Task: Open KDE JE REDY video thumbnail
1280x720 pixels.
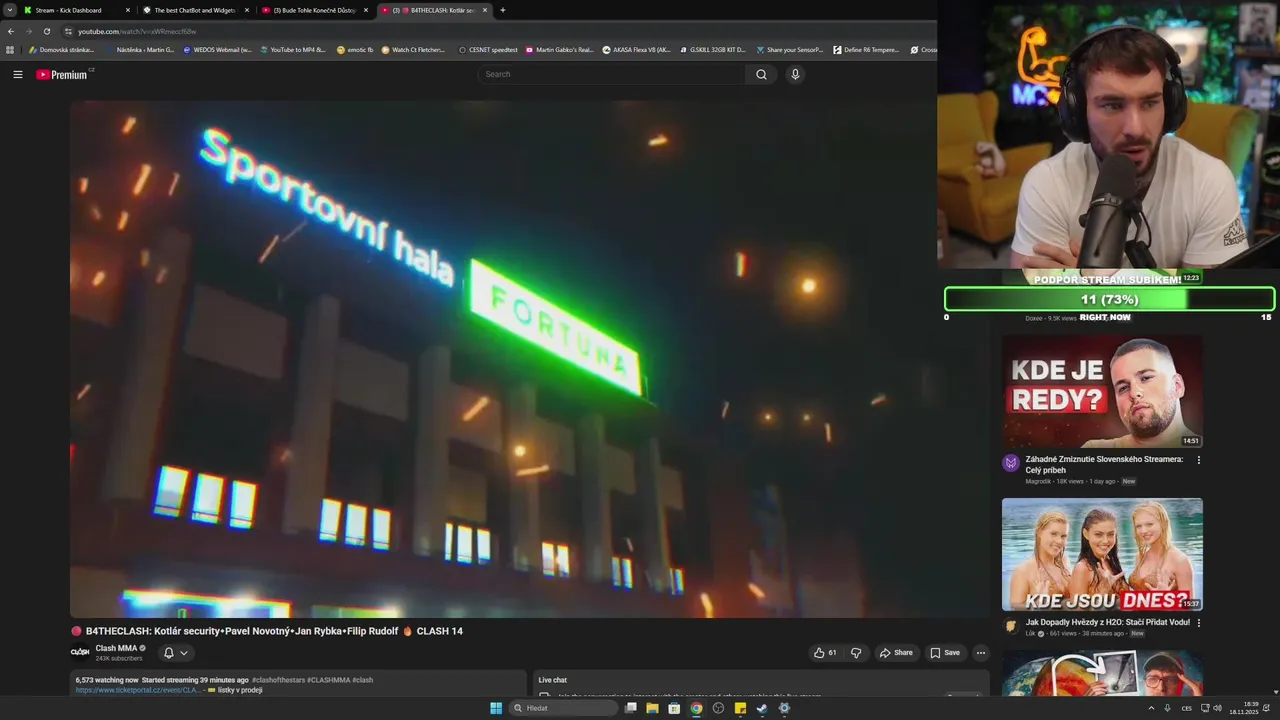Action: click(x=1102, y=391)
